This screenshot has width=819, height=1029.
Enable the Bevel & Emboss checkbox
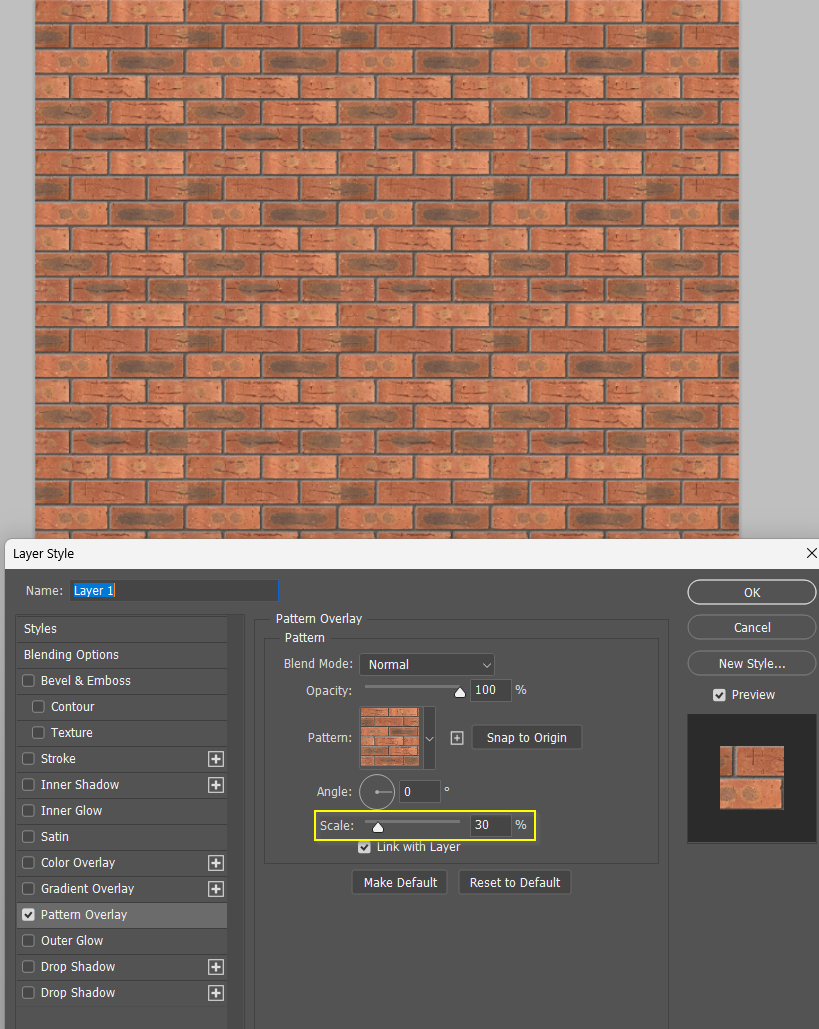[x=28, y=680]
